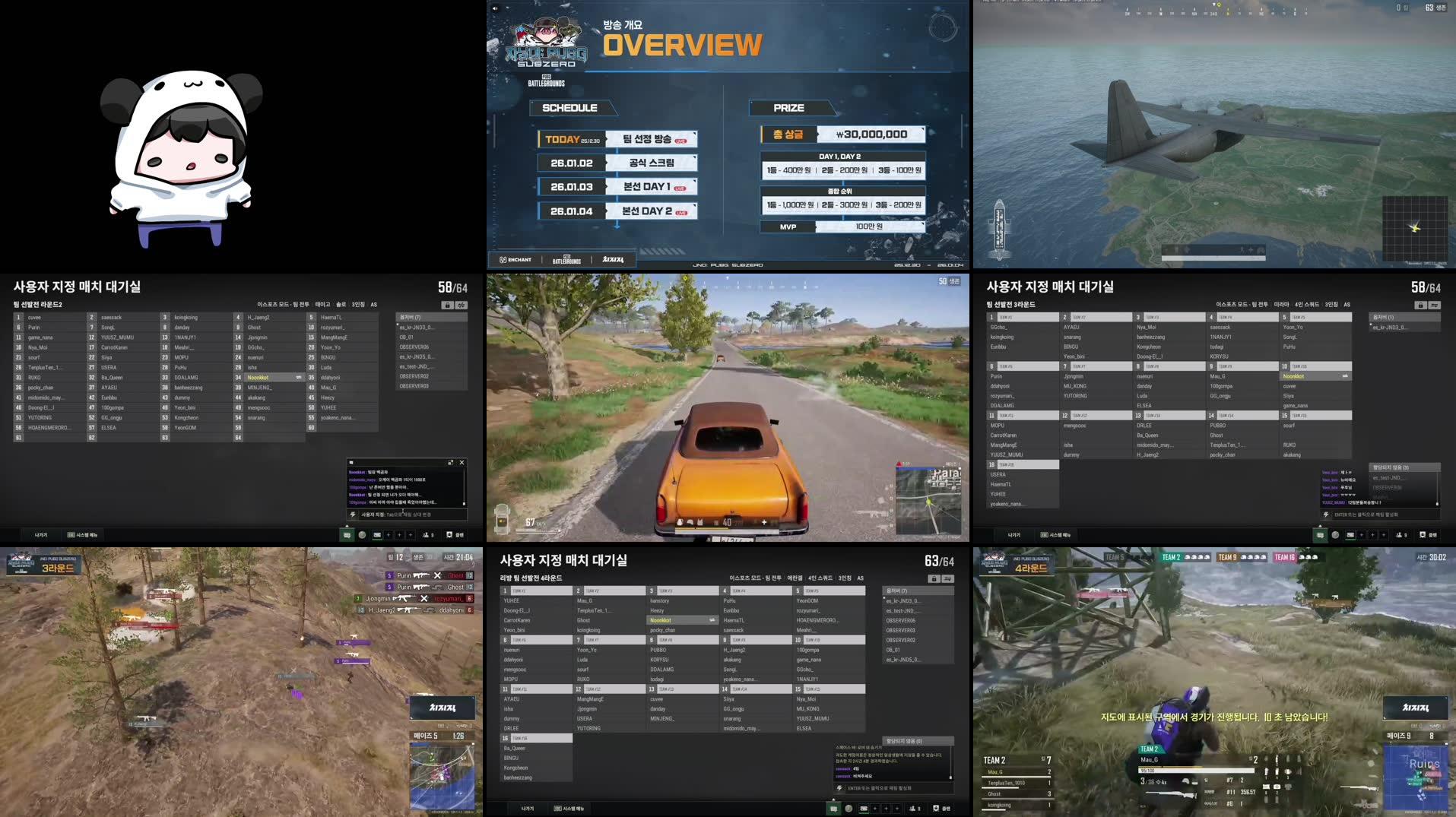
Task: Select the PC platform icon in the lobby bar
Action: [377, 534]
